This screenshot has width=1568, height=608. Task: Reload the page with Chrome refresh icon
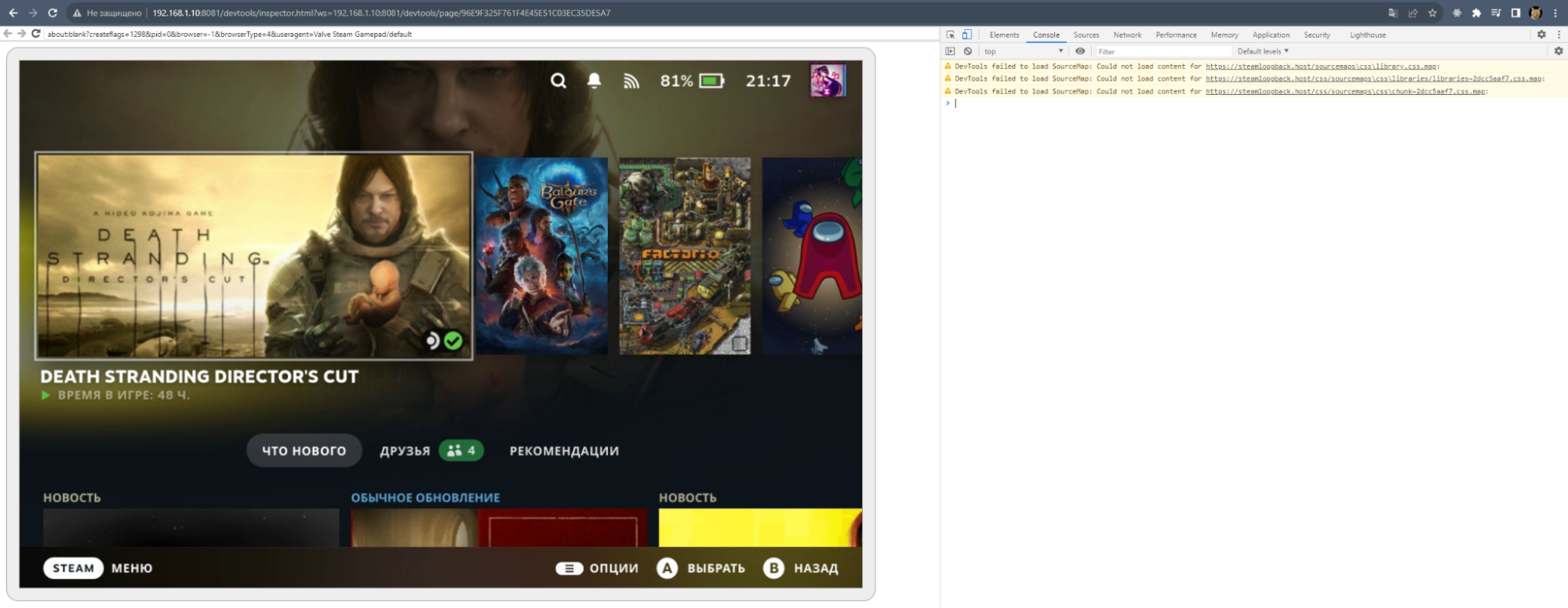coord(53,13)
